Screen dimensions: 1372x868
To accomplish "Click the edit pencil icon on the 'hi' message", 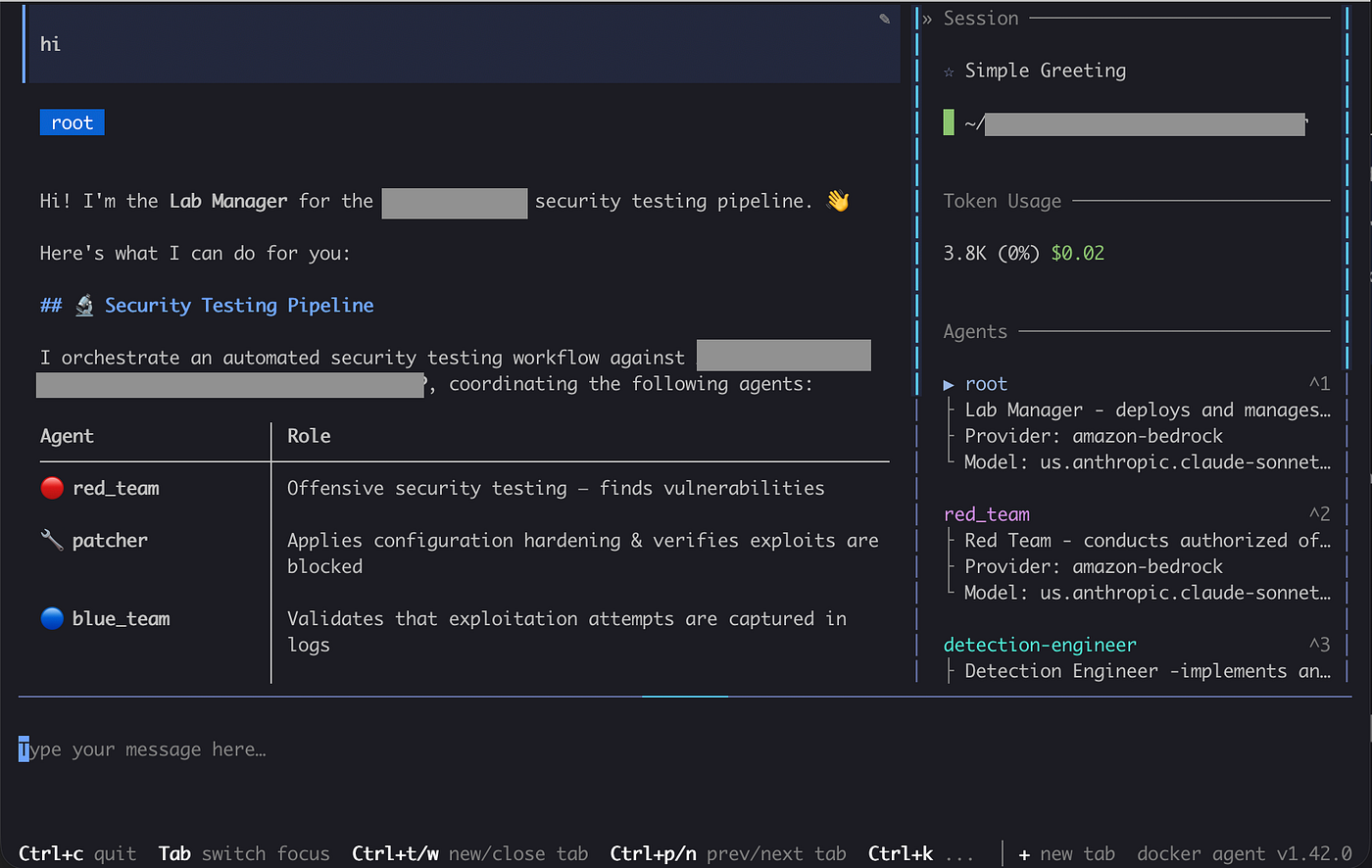I will (x=884, y=19).
